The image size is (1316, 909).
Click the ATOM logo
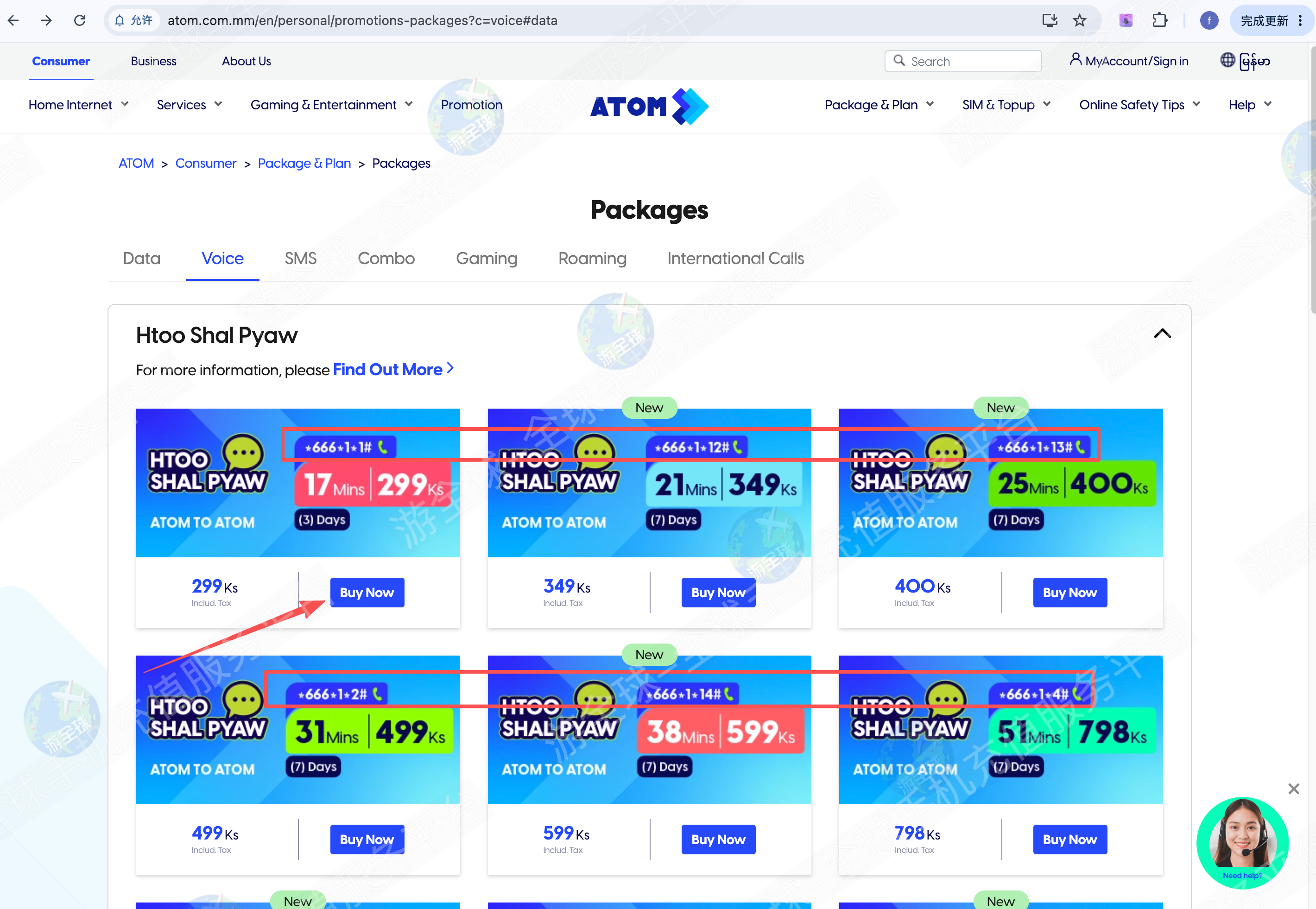[x=650, y=106]
